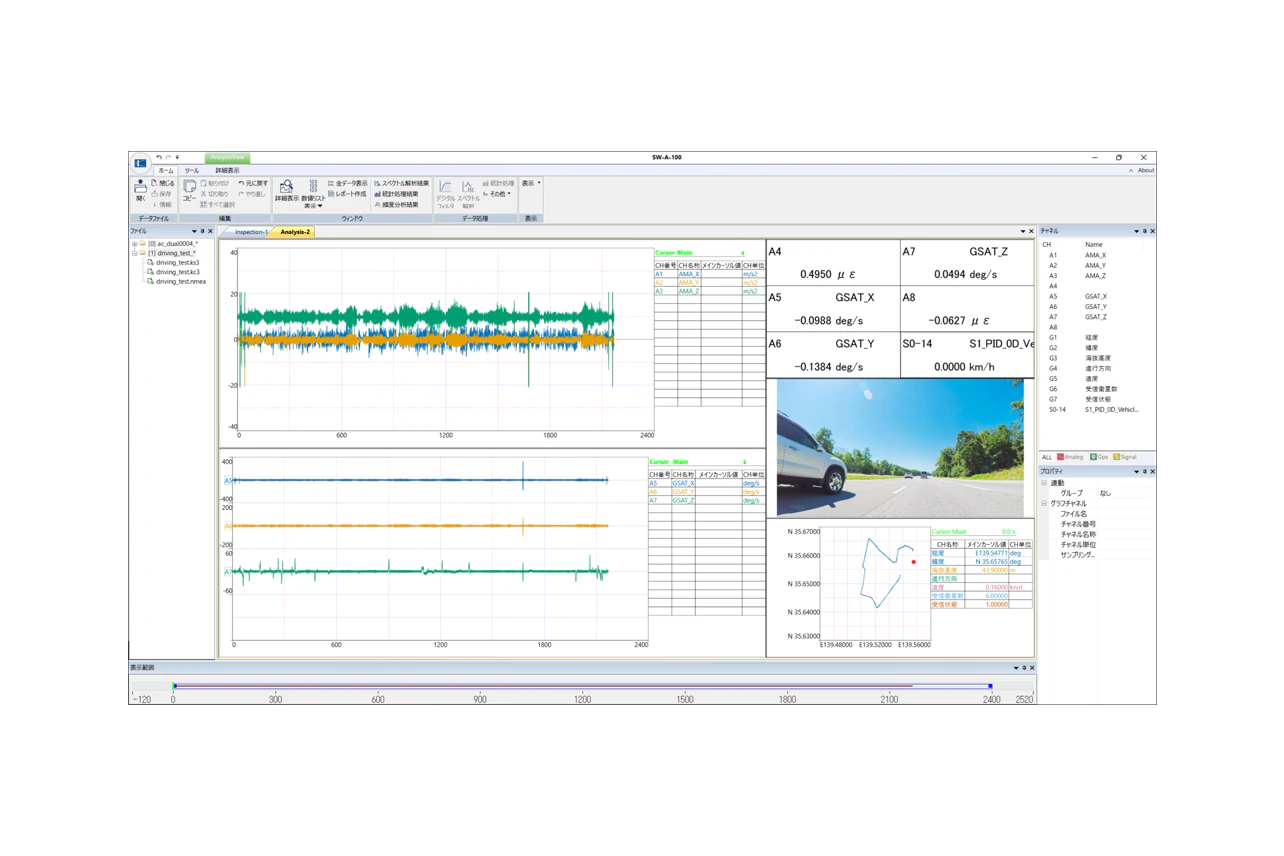1284x856 pixels.
Task: Click the コピー (Copy) icon in ribbon
Action: click(189, 190)
